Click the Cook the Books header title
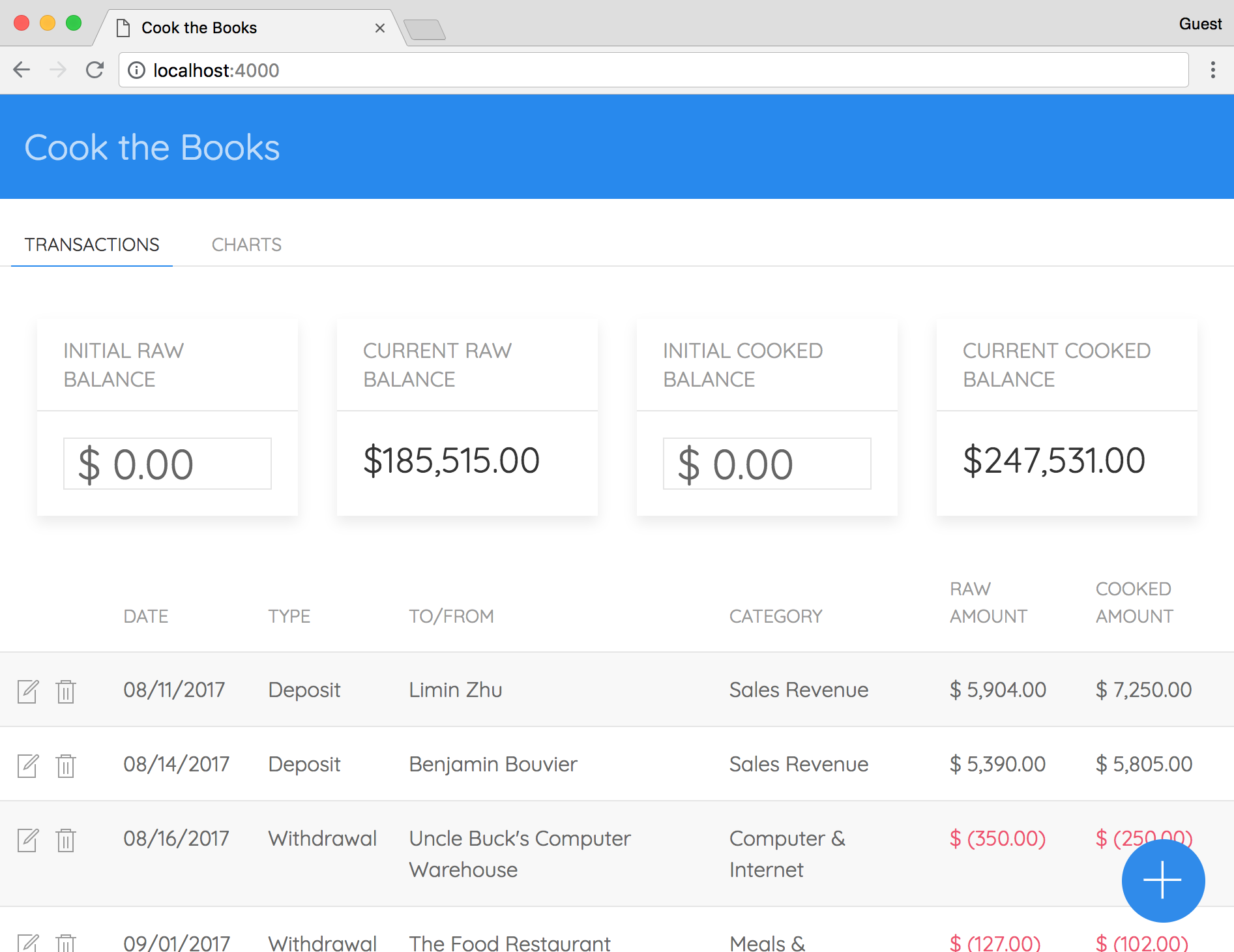This screenshot has width=1234, height=952. coord(152,147)
